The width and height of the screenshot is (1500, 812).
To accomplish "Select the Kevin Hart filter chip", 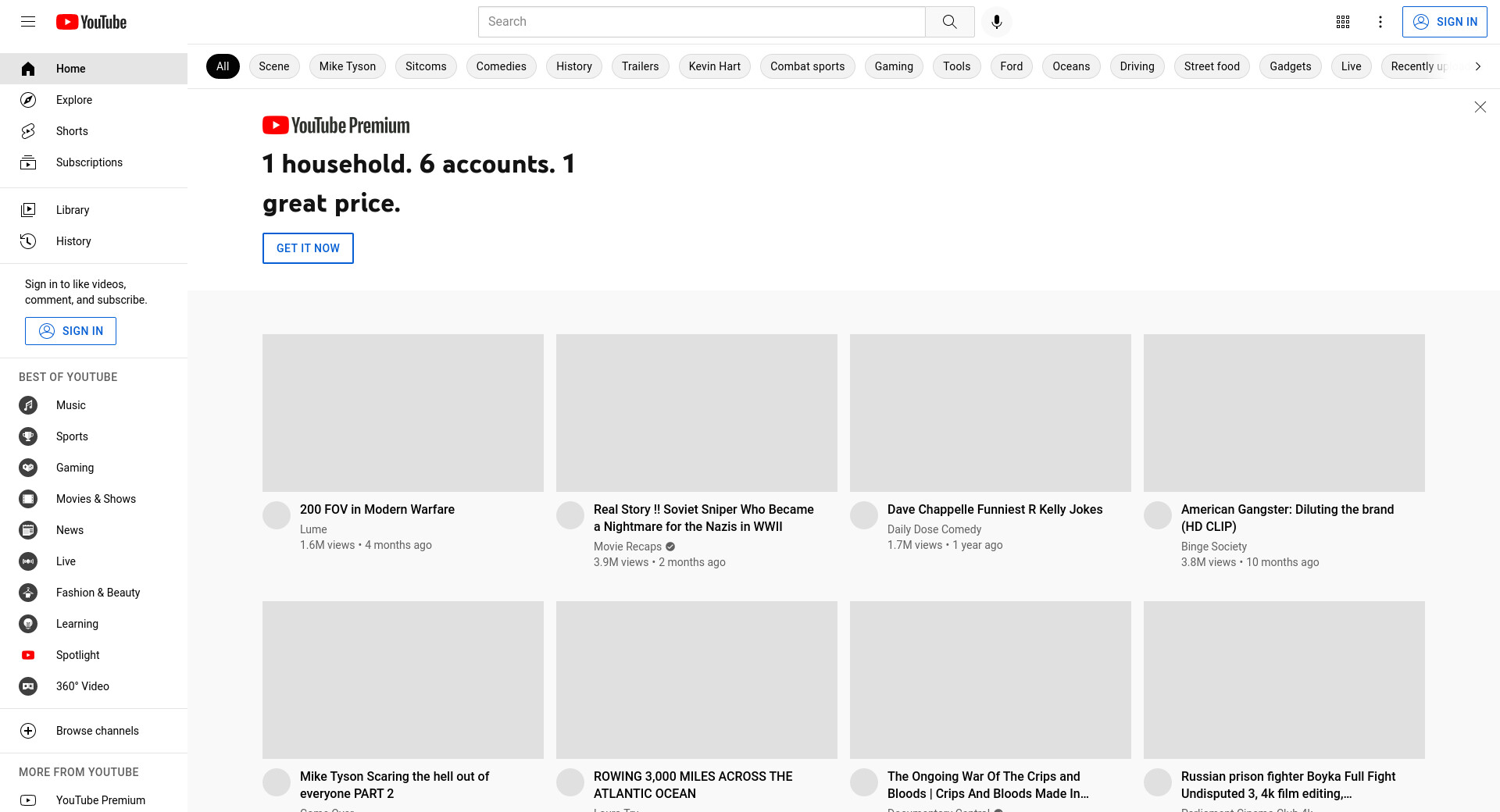I will (715, 66).
